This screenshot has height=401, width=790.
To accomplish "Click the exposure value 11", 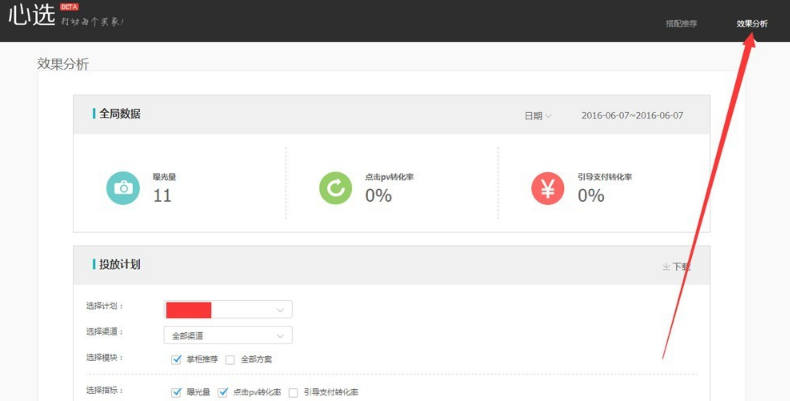I will 162,195.
